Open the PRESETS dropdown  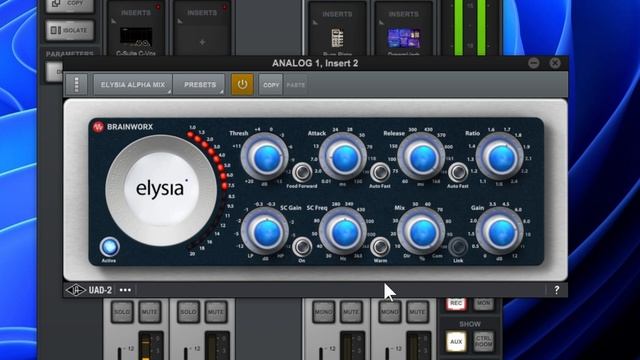(x=199, y=85)
